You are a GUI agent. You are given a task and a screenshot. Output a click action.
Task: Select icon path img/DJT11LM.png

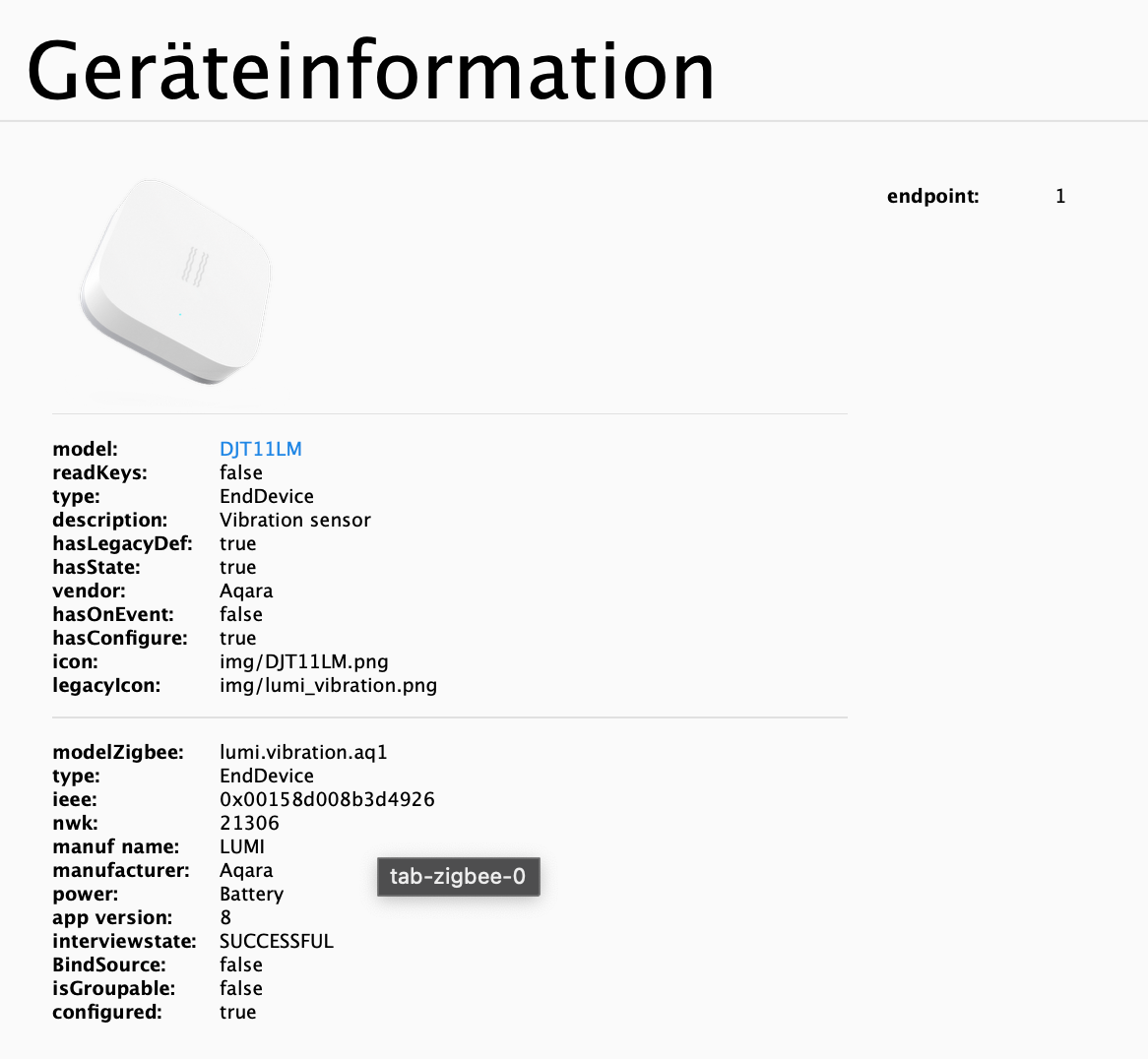click(x=304, y=661)
